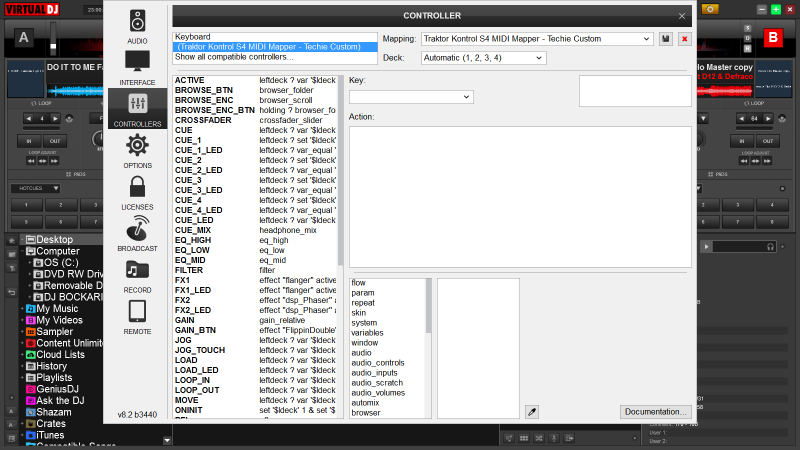Open the iTunes folder in browser
800x450 pixels.
[x=50, y=435]
